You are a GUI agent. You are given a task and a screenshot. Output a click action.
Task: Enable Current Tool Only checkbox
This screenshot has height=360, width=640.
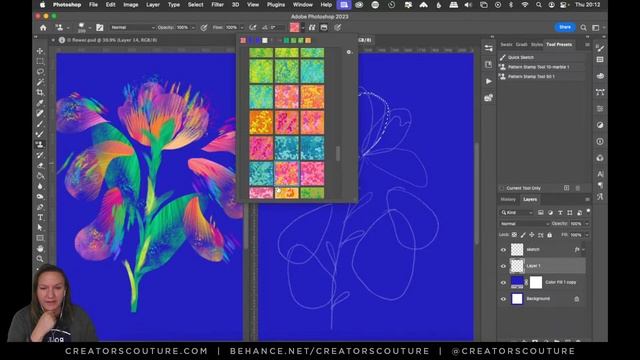point(502,188)
